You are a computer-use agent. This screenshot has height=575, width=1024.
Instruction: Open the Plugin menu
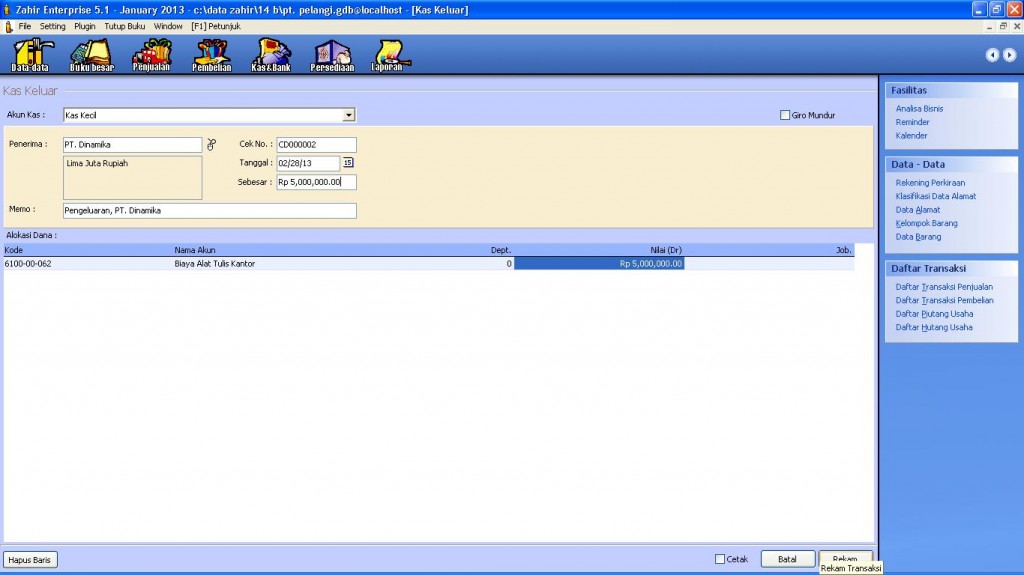click(x=85, y=26)
